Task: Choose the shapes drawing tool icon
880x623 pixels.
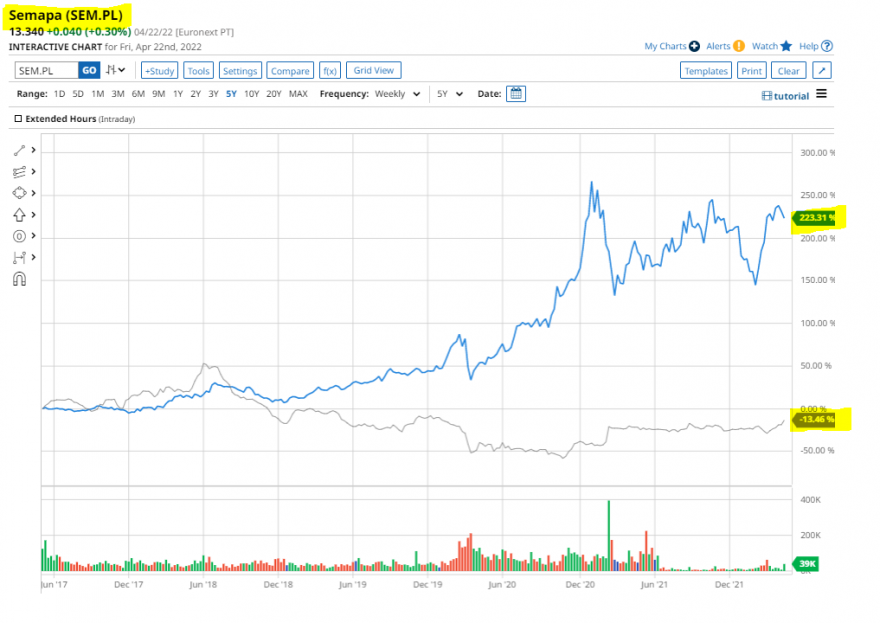Action: pos(20,193)
